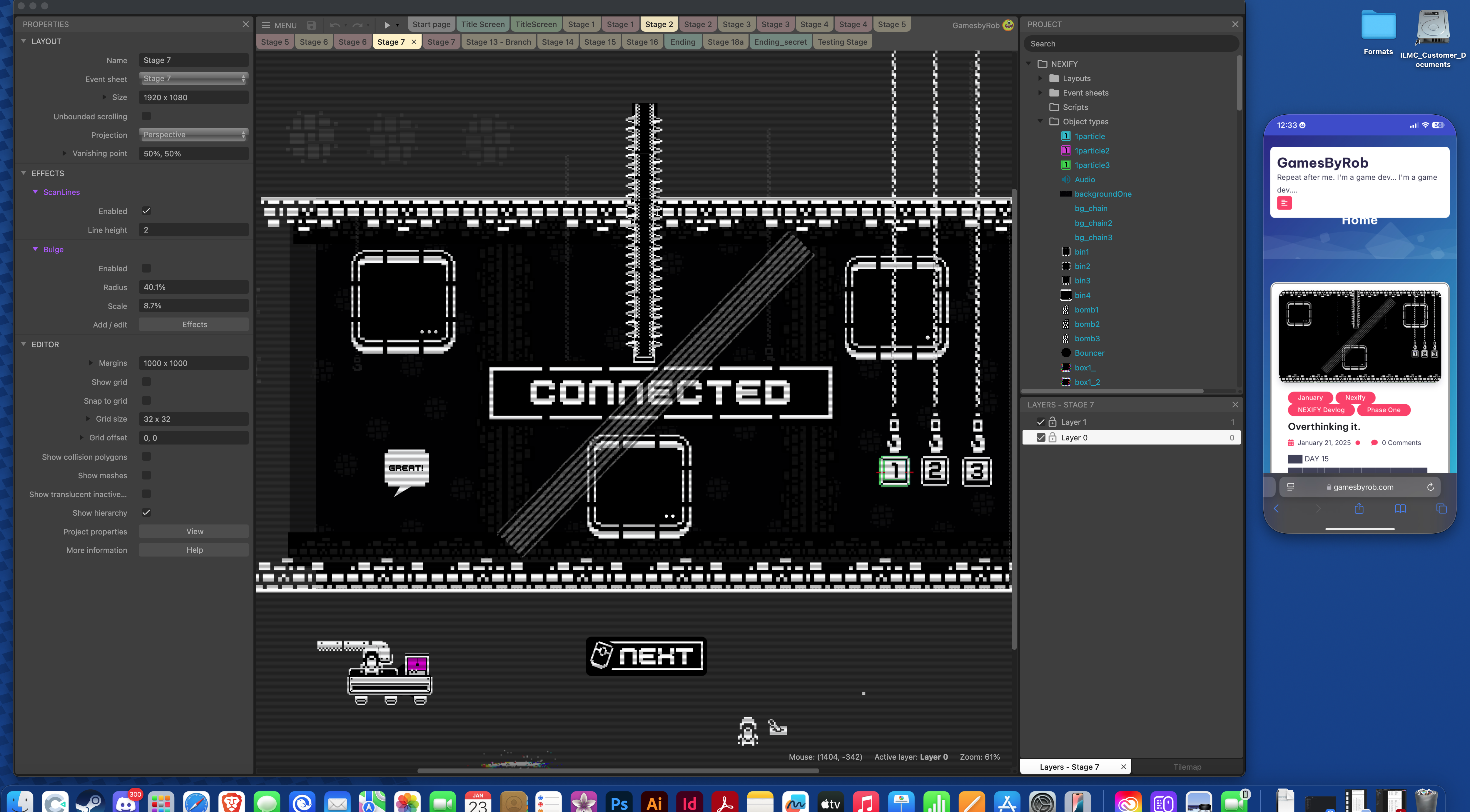Click the Project properties View button
The image size is (1470, 812).
(194, 532)
